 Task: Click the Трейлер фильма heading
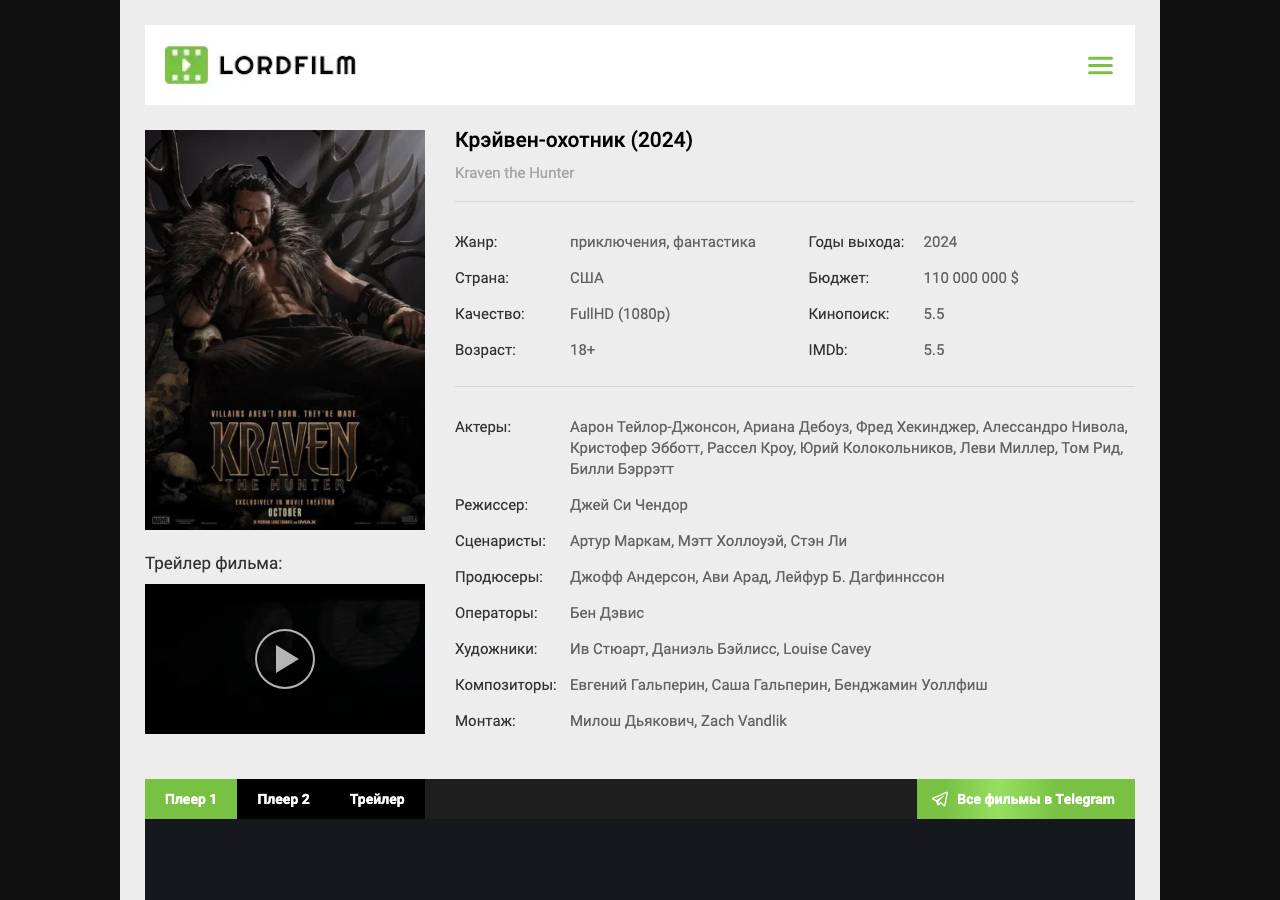tap(214, 563)
